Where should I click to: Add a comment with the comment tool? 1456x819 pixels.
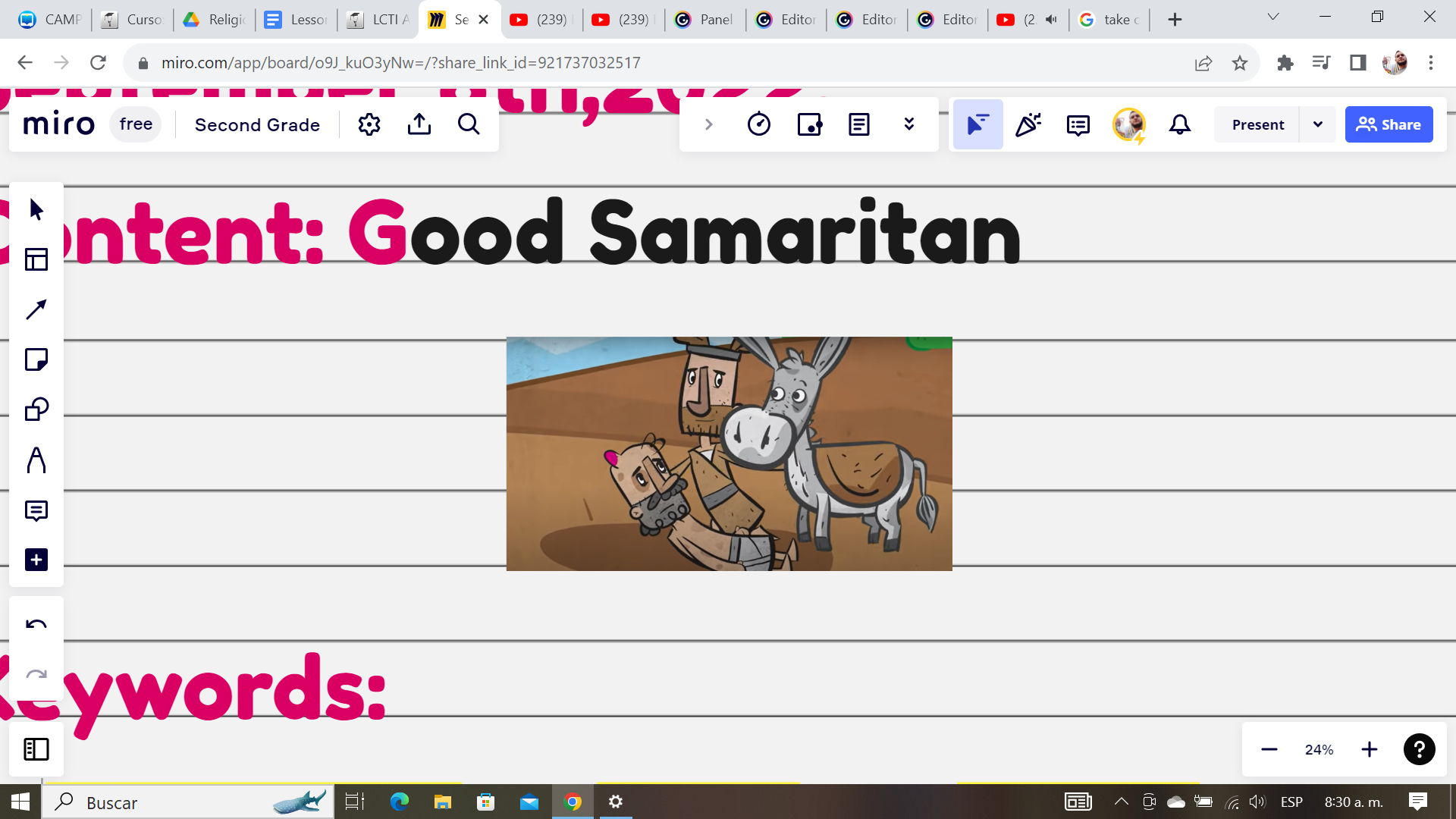pos(36,510)
